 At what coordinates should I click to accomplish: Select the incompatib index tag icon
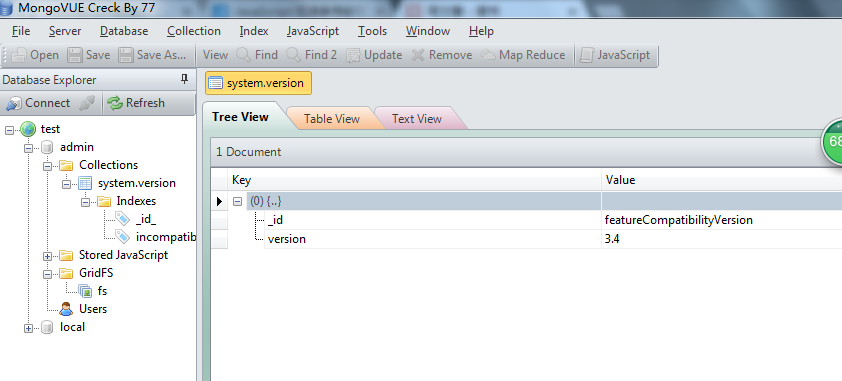(123, 237)
